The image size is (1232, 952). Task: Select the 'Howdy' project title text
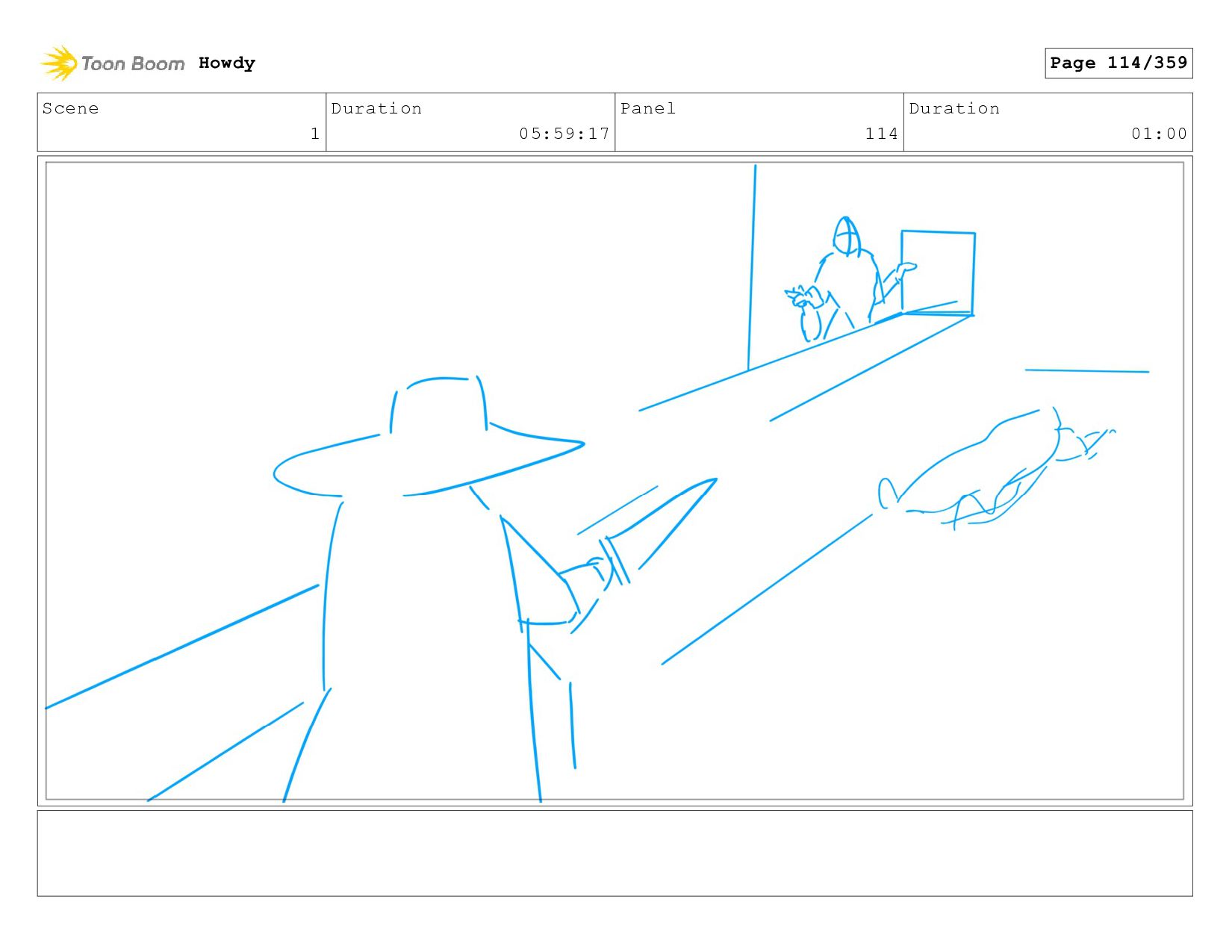coord(227,63)
